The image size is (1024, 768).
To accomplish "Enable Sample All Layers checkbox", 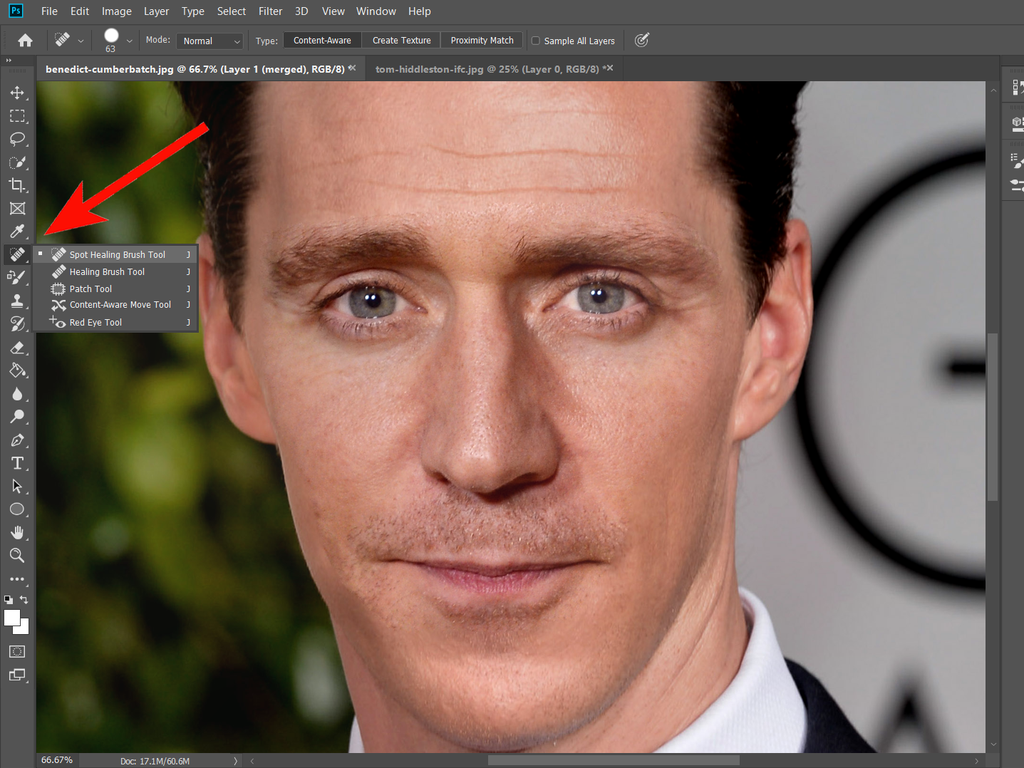I will [536, 40].
